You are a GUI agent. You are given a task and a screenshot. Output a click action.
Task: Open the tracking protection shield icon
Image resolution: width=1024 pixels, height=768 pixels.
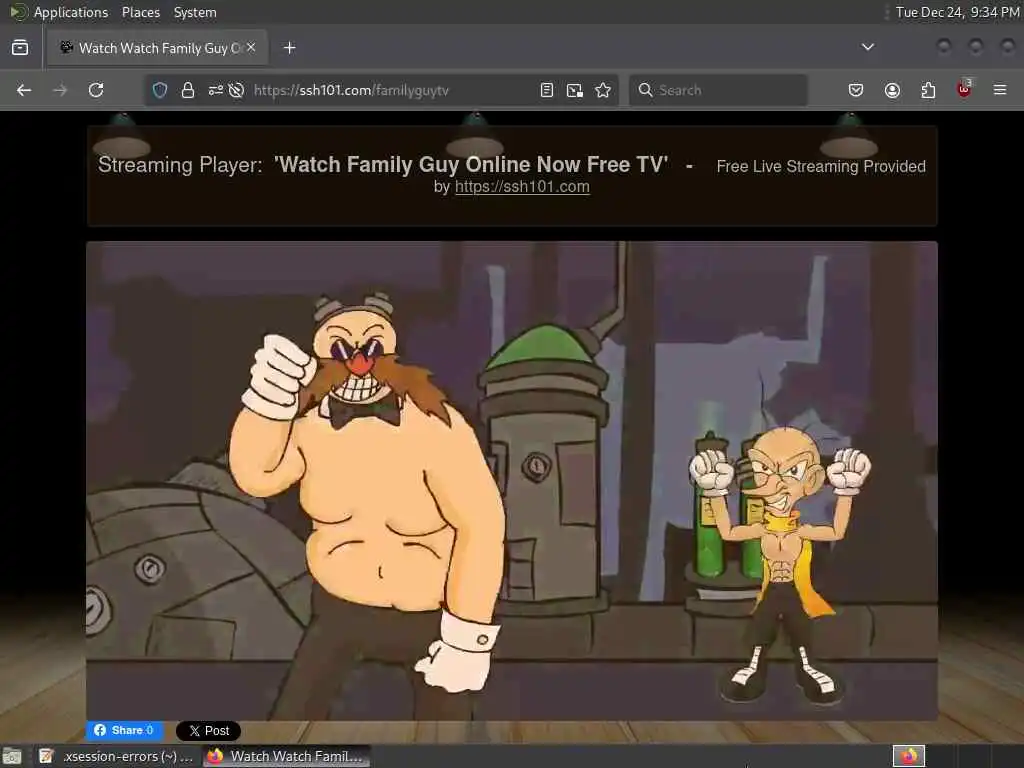click(x=160, y=90)
